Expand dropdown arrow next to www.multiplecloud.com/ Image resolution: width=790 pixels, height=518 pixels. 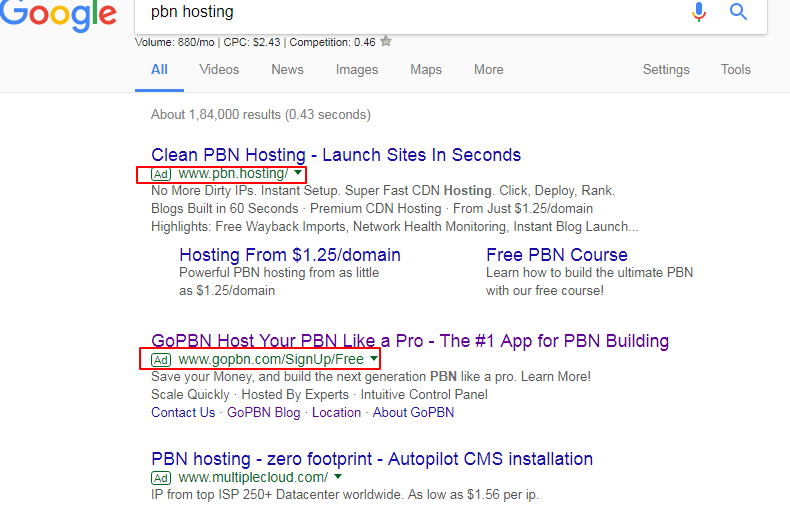[x=338, y=477]
